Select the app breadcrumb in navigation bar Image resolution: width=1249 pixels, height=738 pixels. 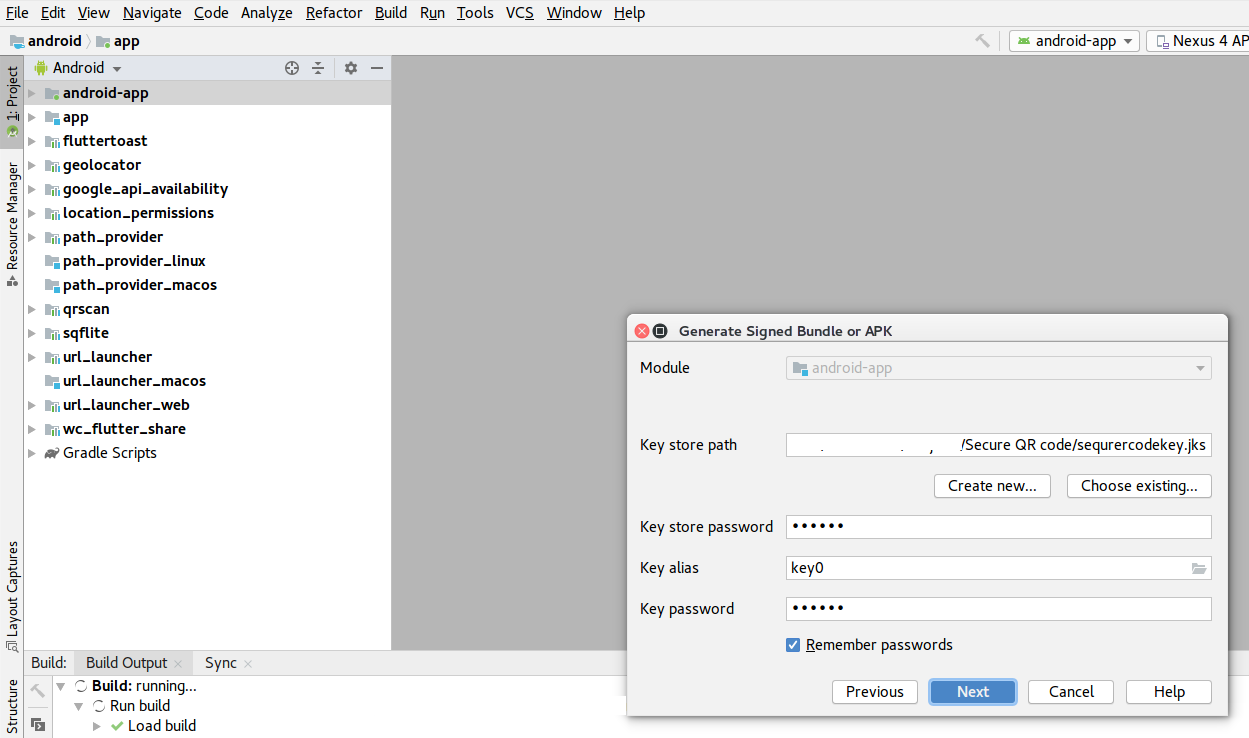coord(125,41)
